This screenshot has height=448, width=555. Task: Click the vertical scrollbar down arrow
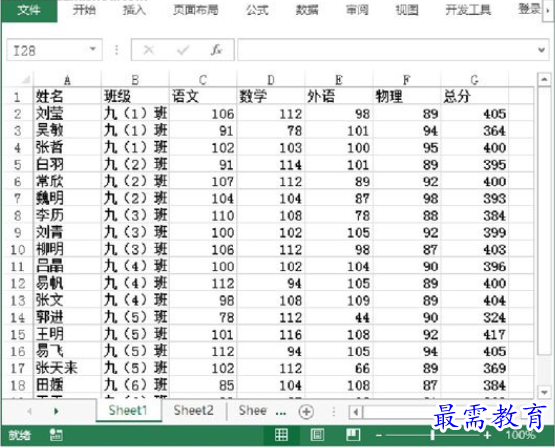(544, 392)
